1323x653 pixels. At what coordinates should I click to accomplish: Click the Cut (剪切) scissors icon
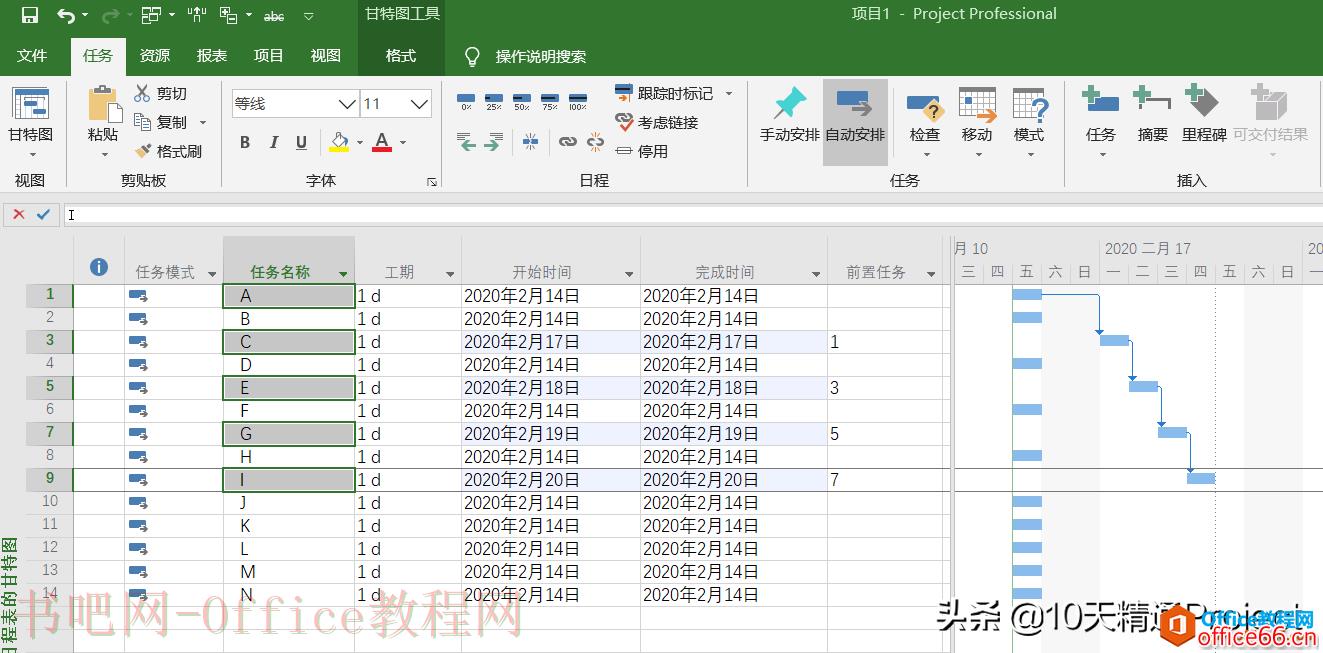[142, 93]
